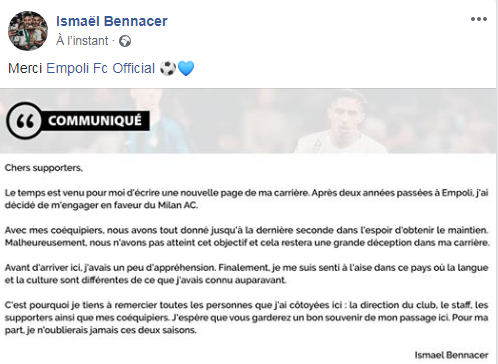Open the Empoli Fc Official page link
498x364 pixels.
(x=100, y=68)
